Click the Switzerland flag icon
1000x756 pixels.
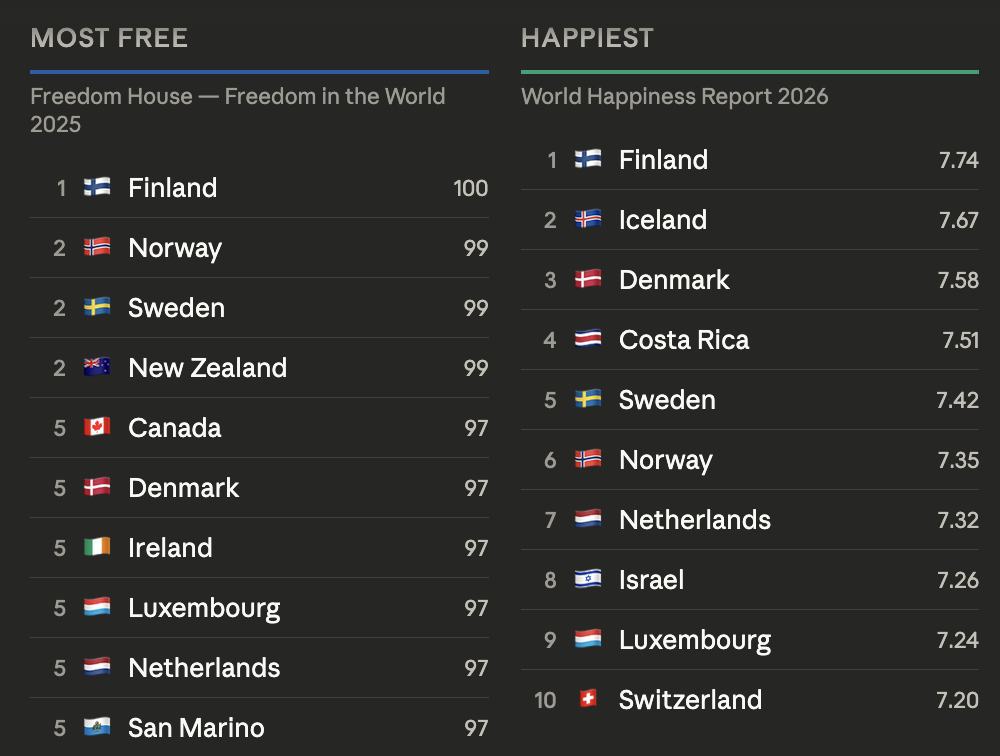588,699
